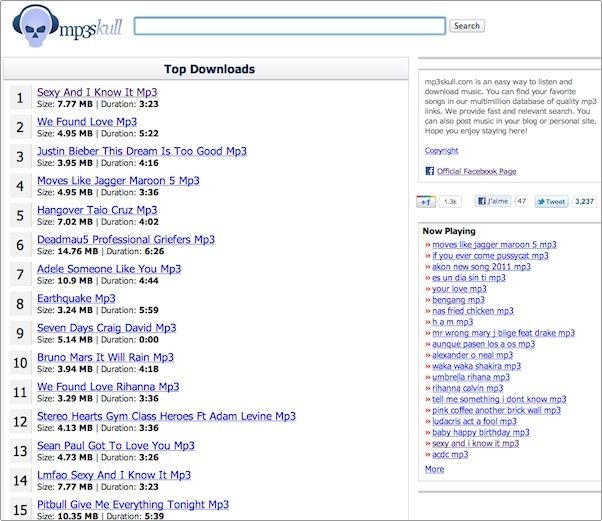Screen dimensions: 602x521
Task: Click 'waka waka shakira mp3'
Action: [x=476, y=366]
